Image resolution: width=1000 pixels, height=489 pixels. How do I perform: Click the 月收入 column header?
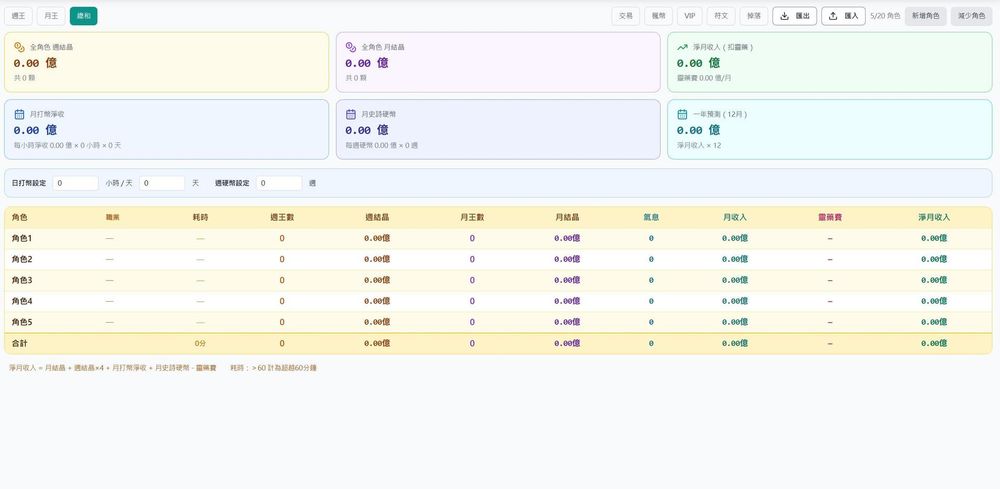735,217
